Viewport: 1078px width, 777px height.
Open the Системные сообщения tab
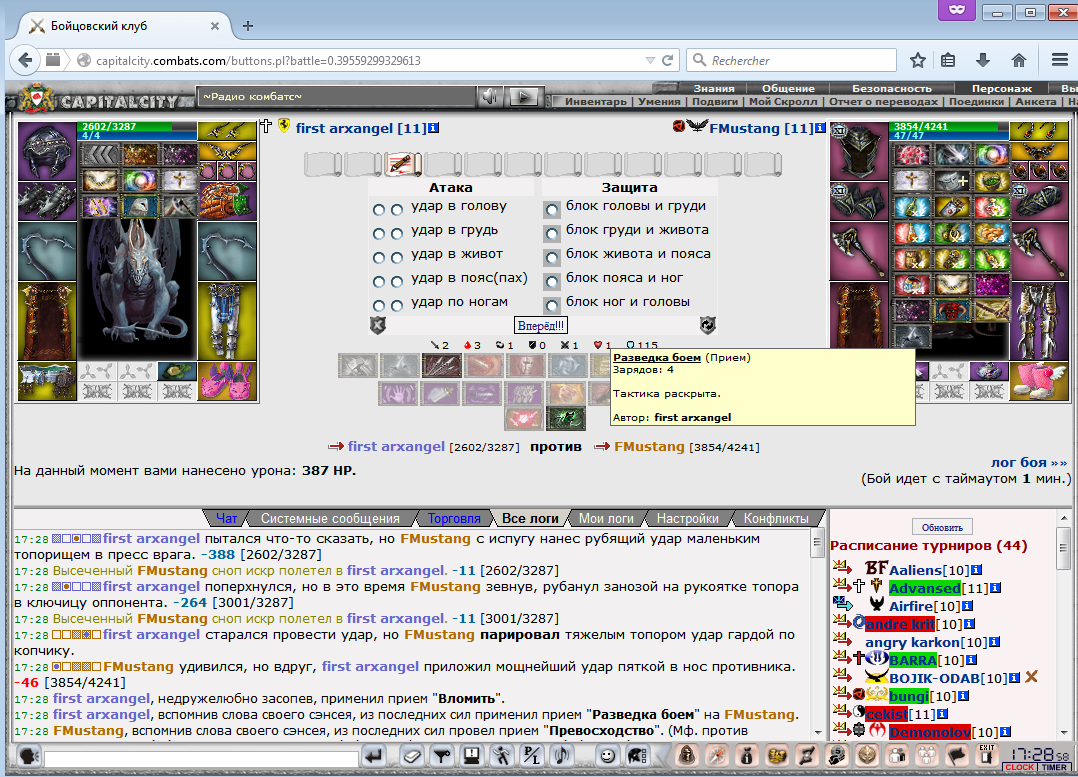(x=330, y=518)
